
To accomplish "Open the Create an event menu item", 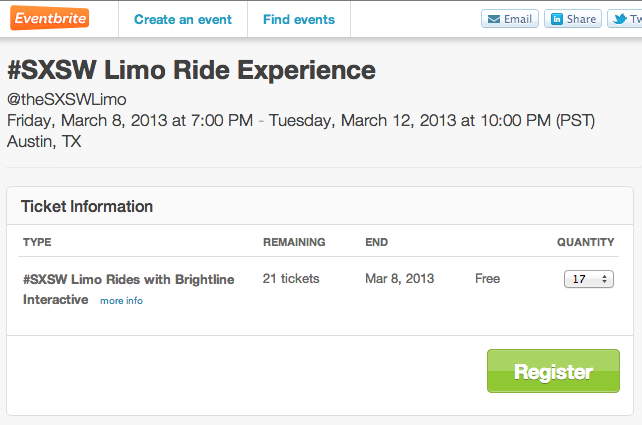I will (x=183, y=19).
